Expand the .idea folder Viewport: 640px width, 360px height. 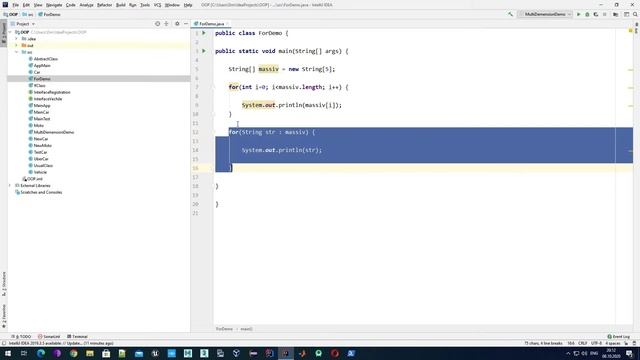click(x=16, y=39)
